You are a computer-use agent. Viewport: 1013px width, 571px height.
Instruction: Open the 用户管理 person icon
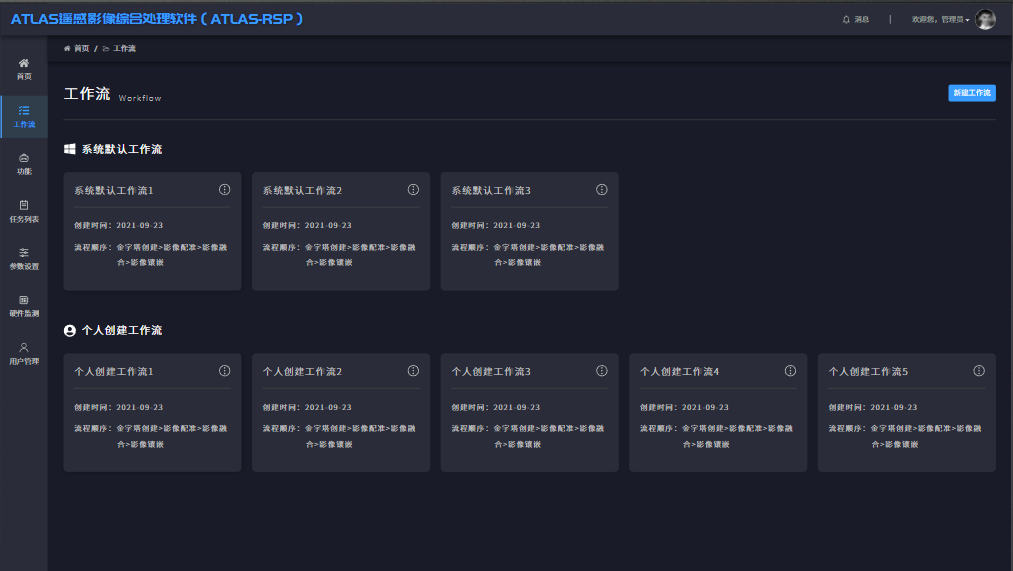coord(24,347)
